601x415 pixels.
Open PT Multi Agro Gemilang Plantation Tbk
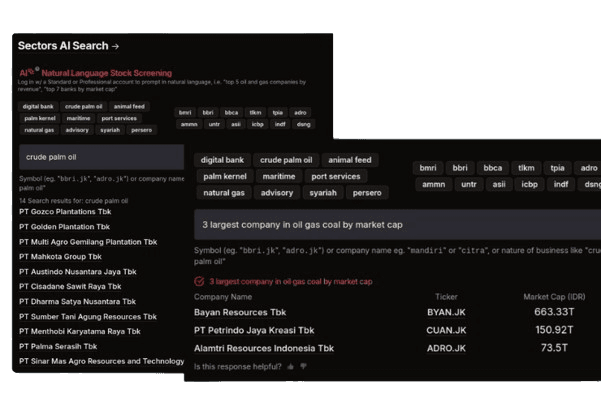[88, 242]
